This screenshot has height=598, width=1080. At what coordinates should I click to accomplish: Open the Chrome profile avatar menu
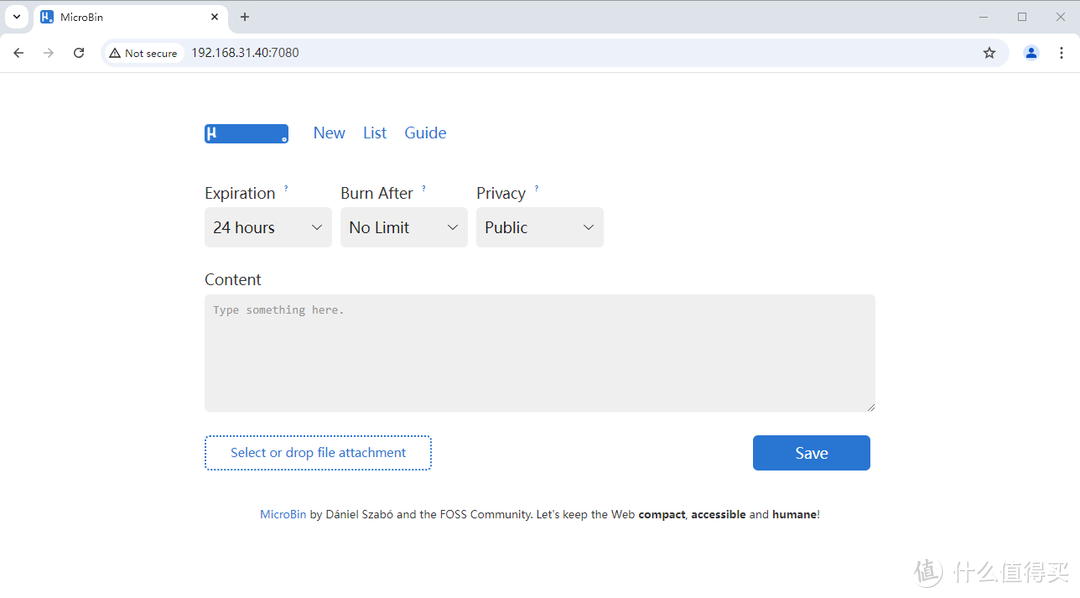(1031, 53)
